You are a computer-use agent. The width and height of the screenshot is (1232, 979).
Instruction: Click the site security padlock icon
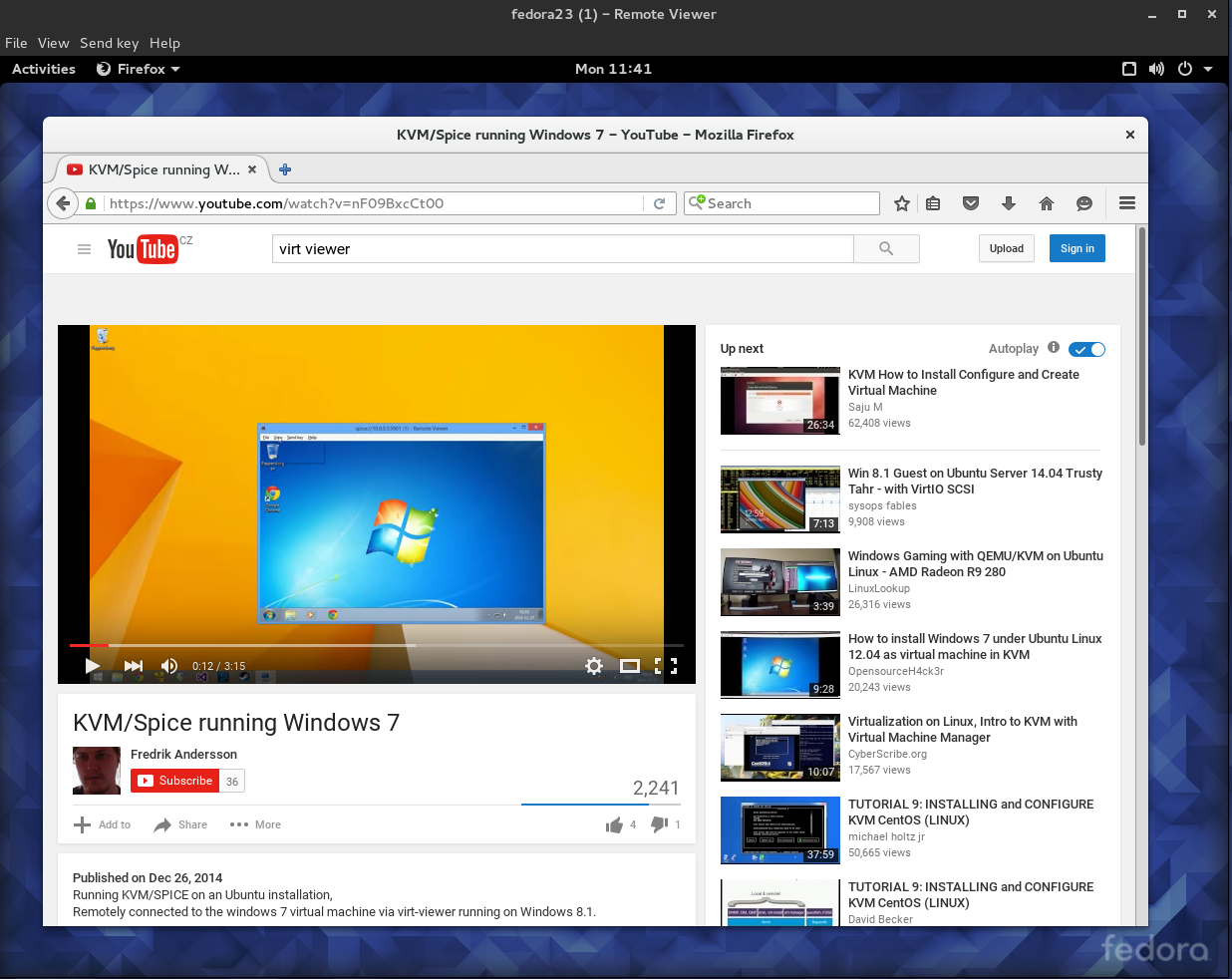point(91,203)
